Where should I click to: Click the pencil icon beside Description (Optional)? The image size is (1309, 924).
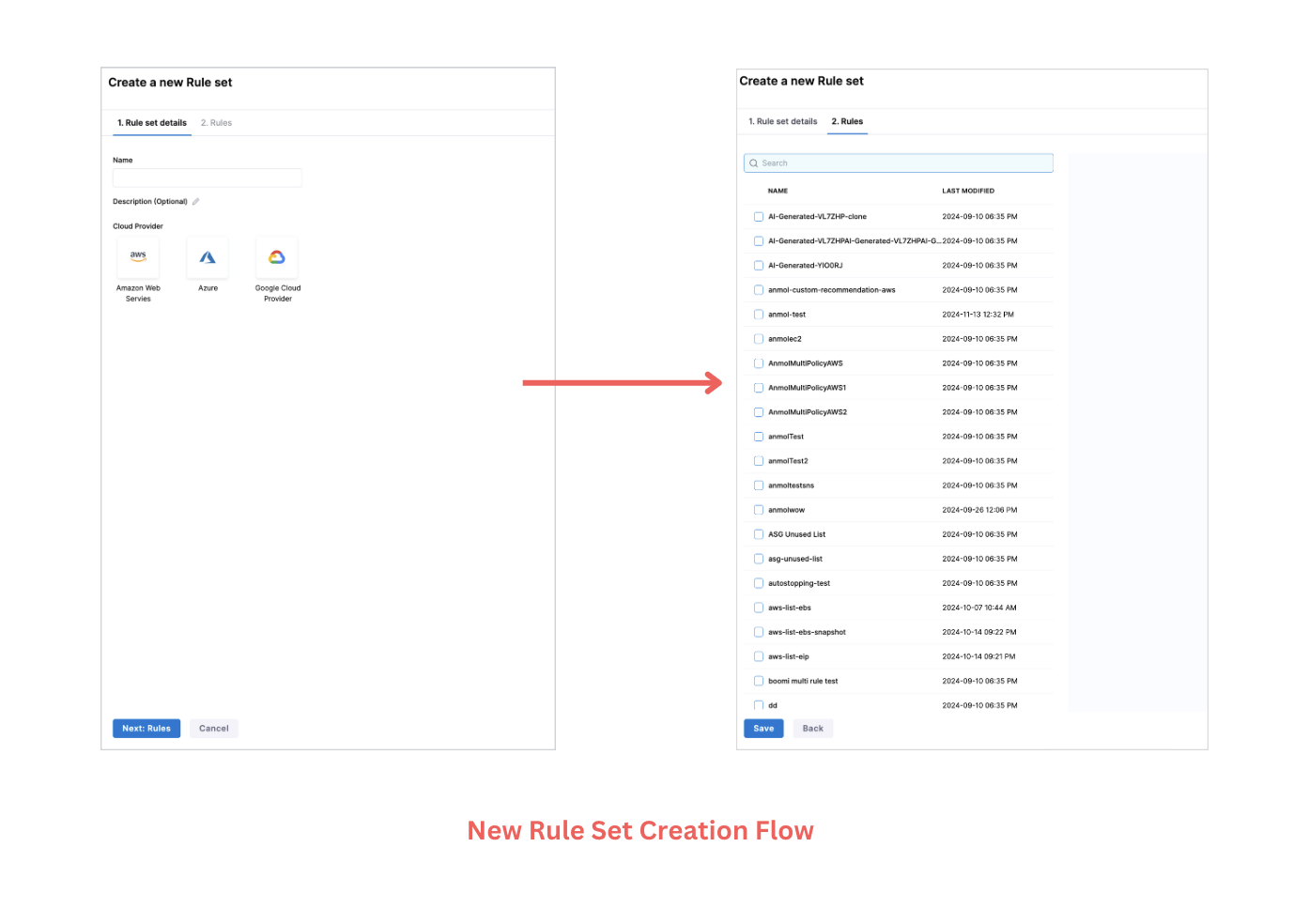pos(196,202)
